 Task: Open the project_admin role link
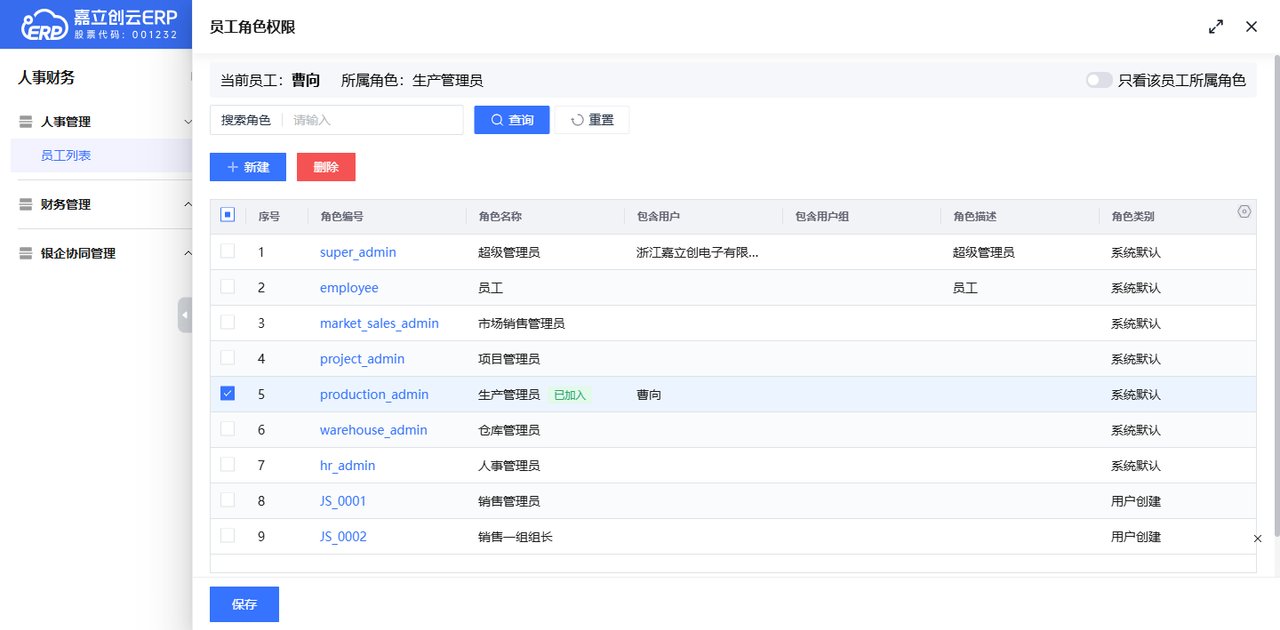(x=362, y=359)
